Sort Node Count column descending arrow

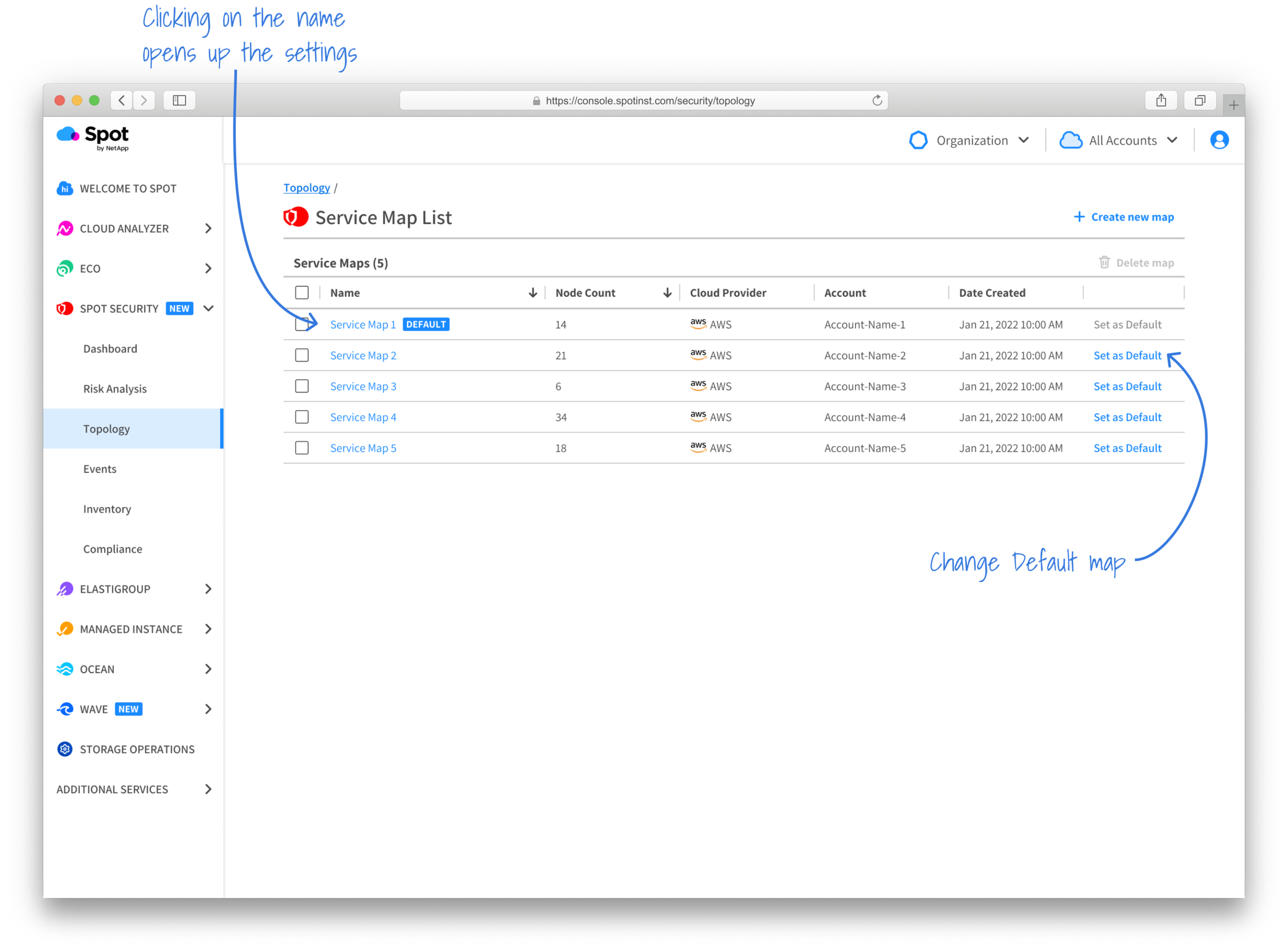click(667, 293)
